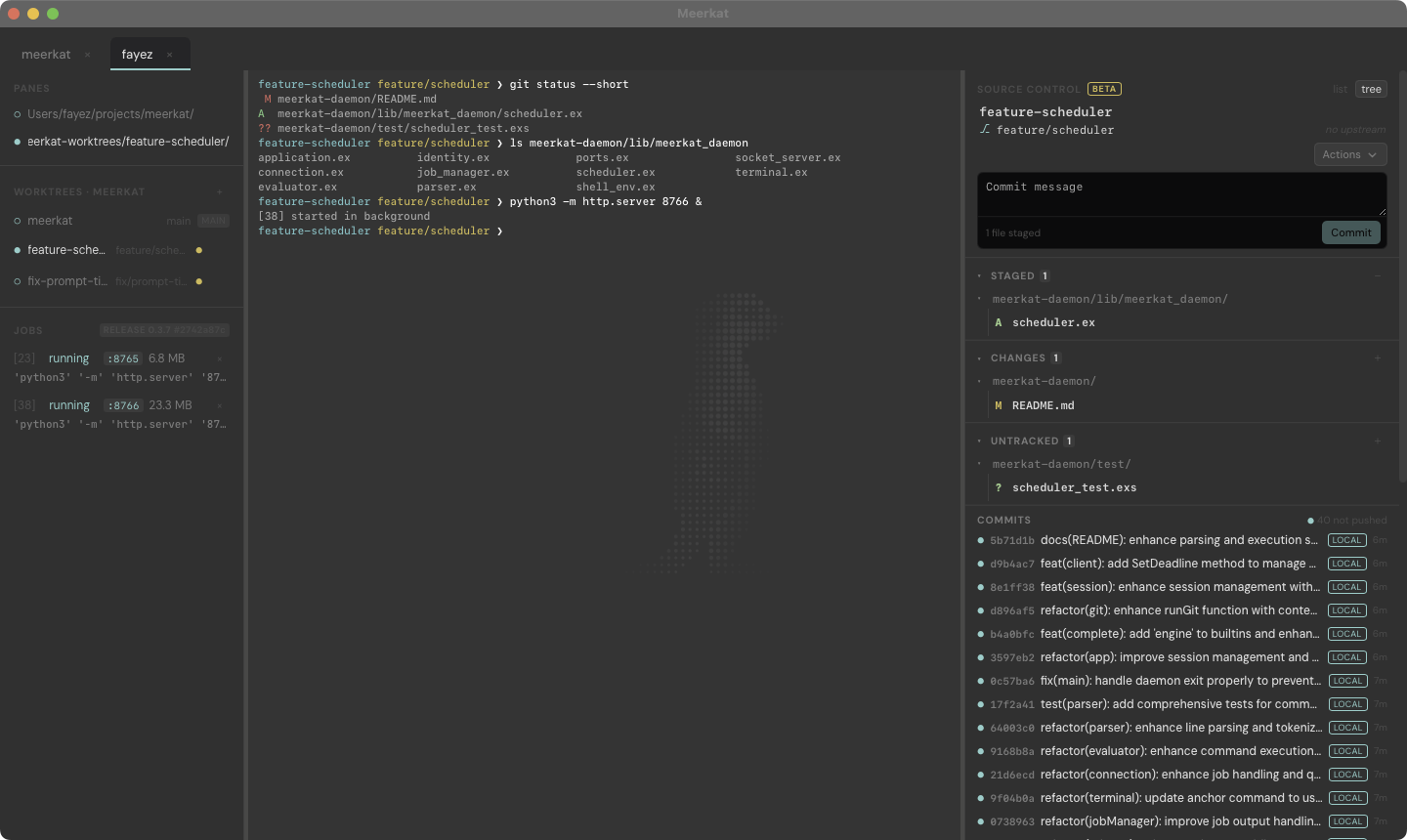Image resolution: width=1407 pixels, height=840 pixels.
Task: Open the Actions dropdown
Action: 1350,155
